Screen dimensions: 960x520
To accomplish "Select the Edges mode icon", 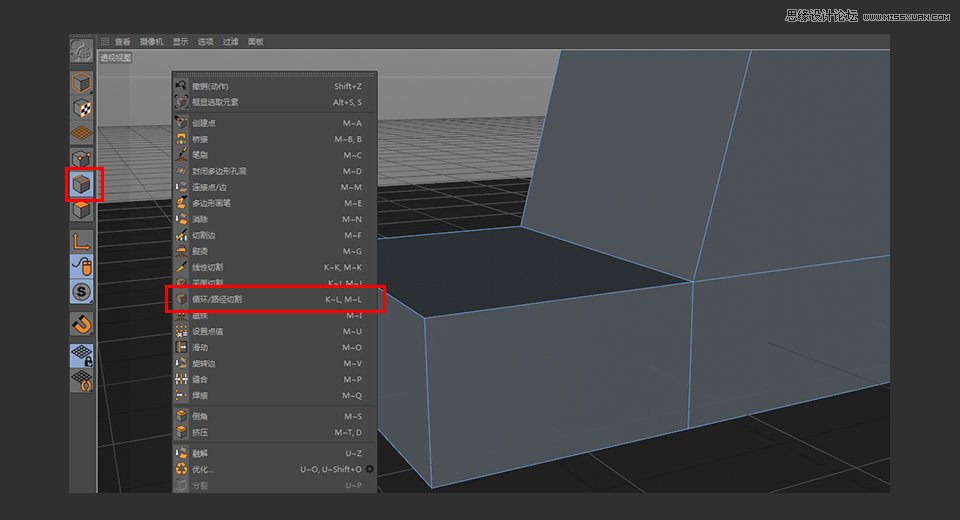I will [81, 184].
